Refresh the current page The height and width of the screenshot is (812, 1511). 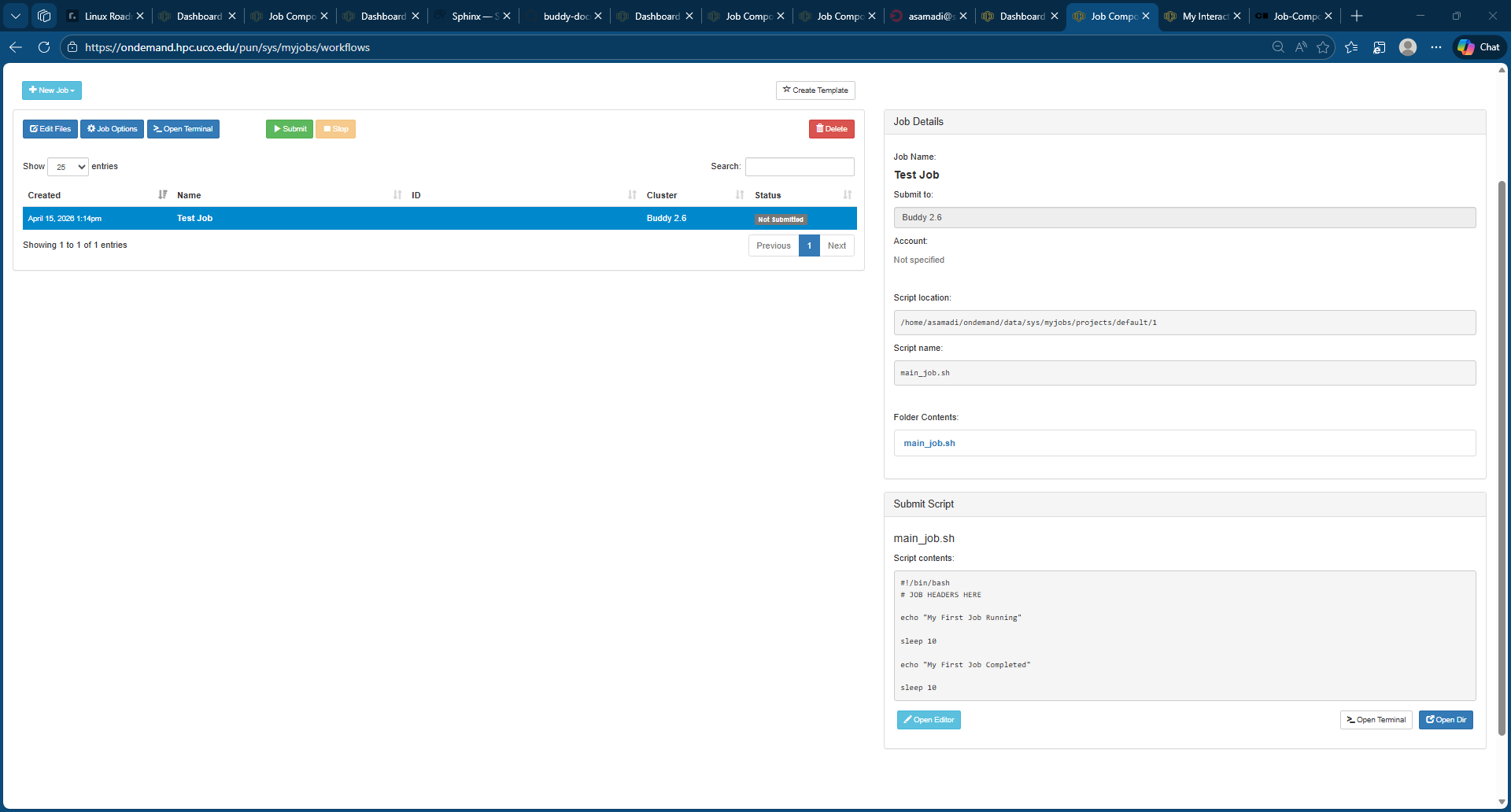click(44, 47)
